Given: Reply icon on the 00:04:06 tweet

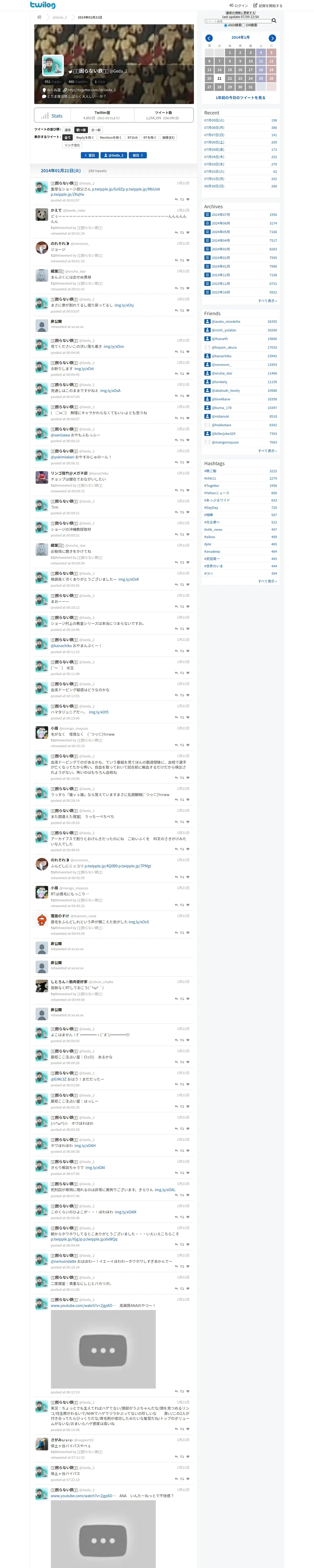Looking at the screenshot, I should point(176,352).
